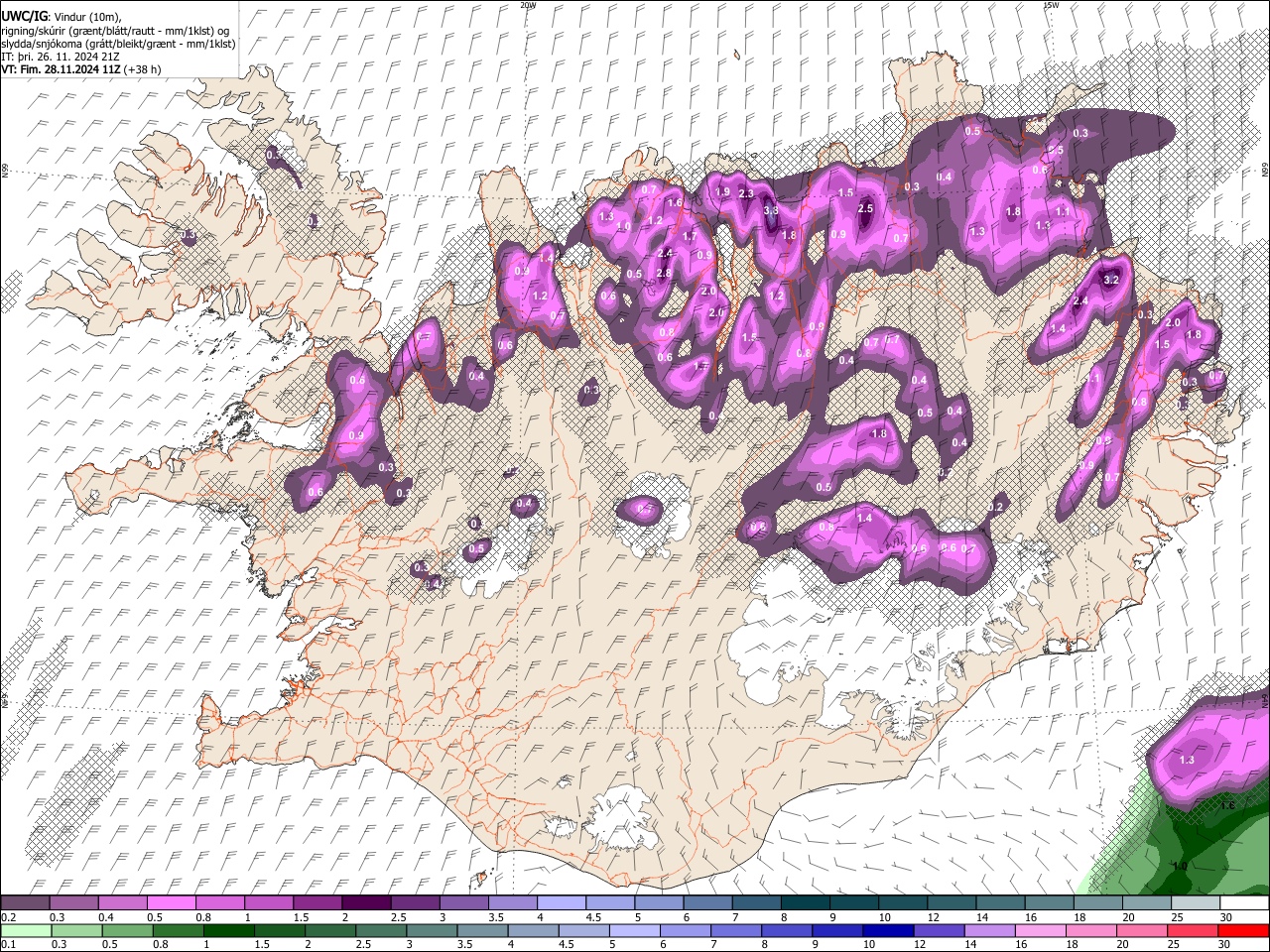Select the upper legend swatch starting at 1.5
1270x952 pixels.
[317, 903]
